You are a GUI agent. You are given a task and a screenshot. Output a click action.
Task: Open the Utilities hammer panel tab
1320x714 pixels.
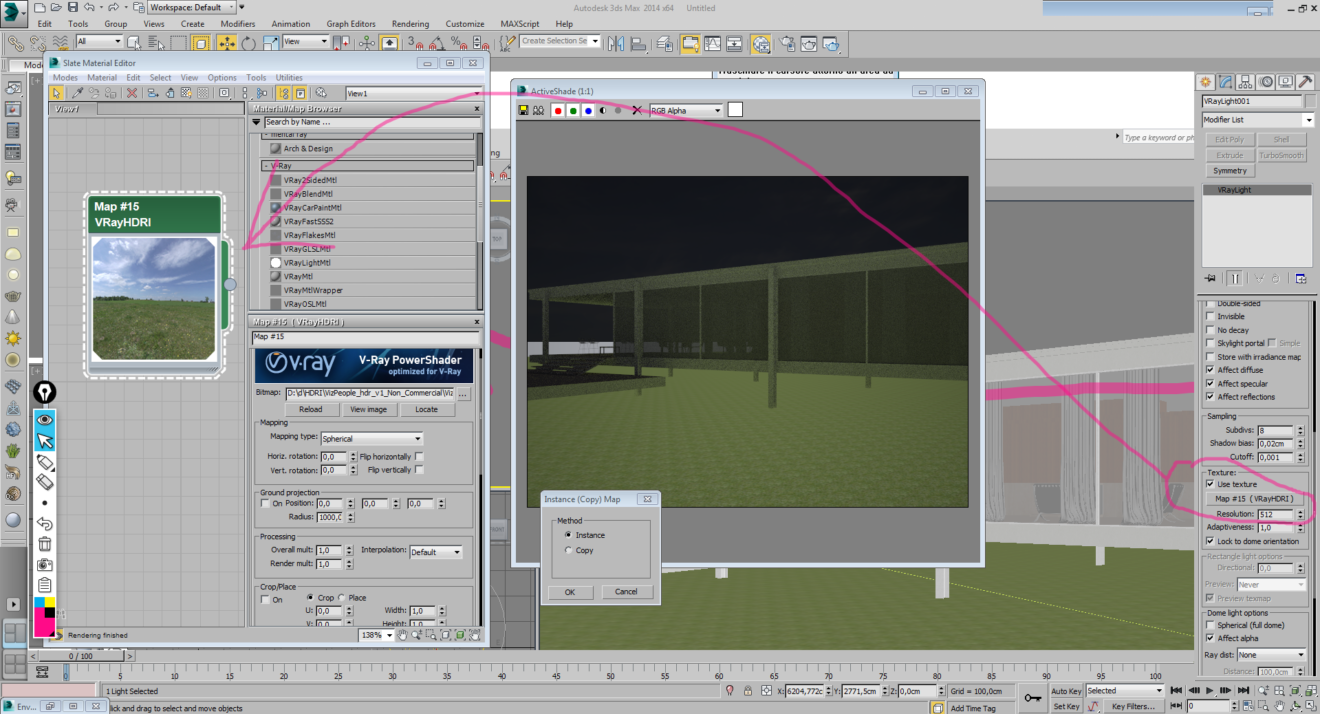(1306, 82)
